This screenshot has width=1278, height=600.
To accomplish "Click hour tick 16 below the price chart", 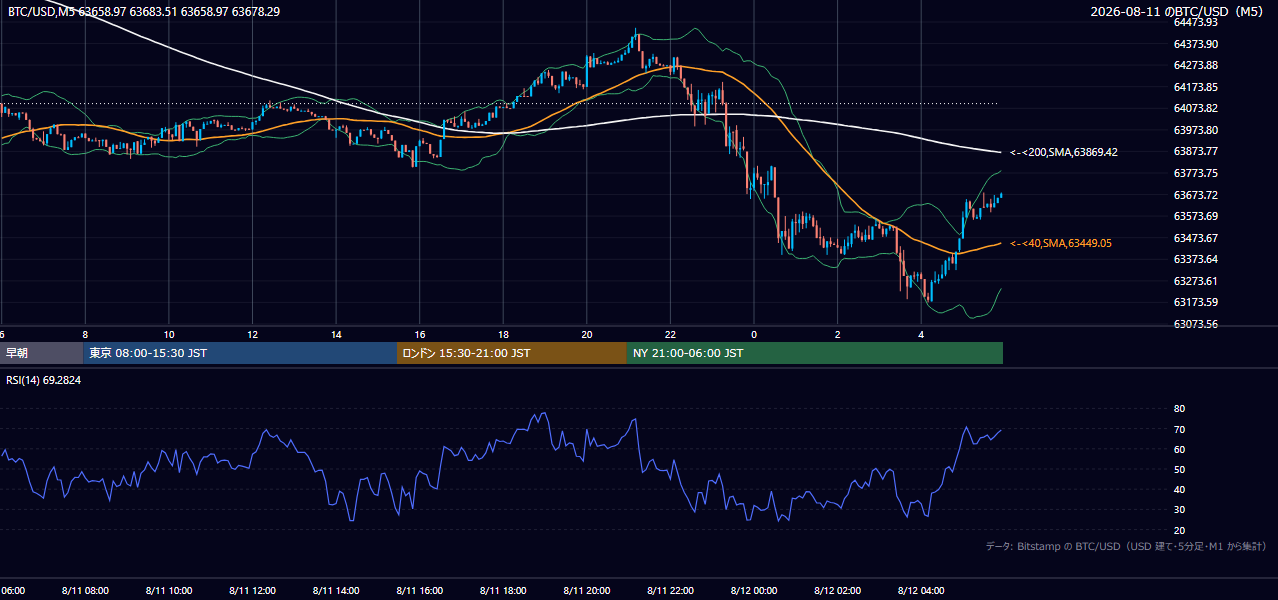I will [420, 334].
